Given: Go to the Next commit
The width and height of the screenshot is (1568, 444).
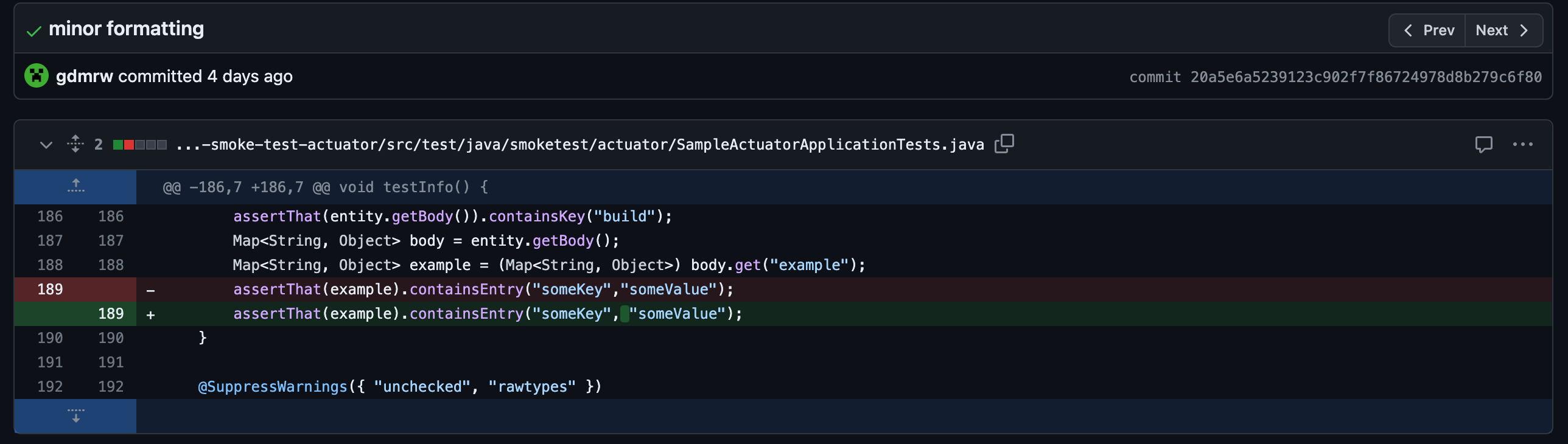Looking at the screenshot, I should click(1502, 30).
